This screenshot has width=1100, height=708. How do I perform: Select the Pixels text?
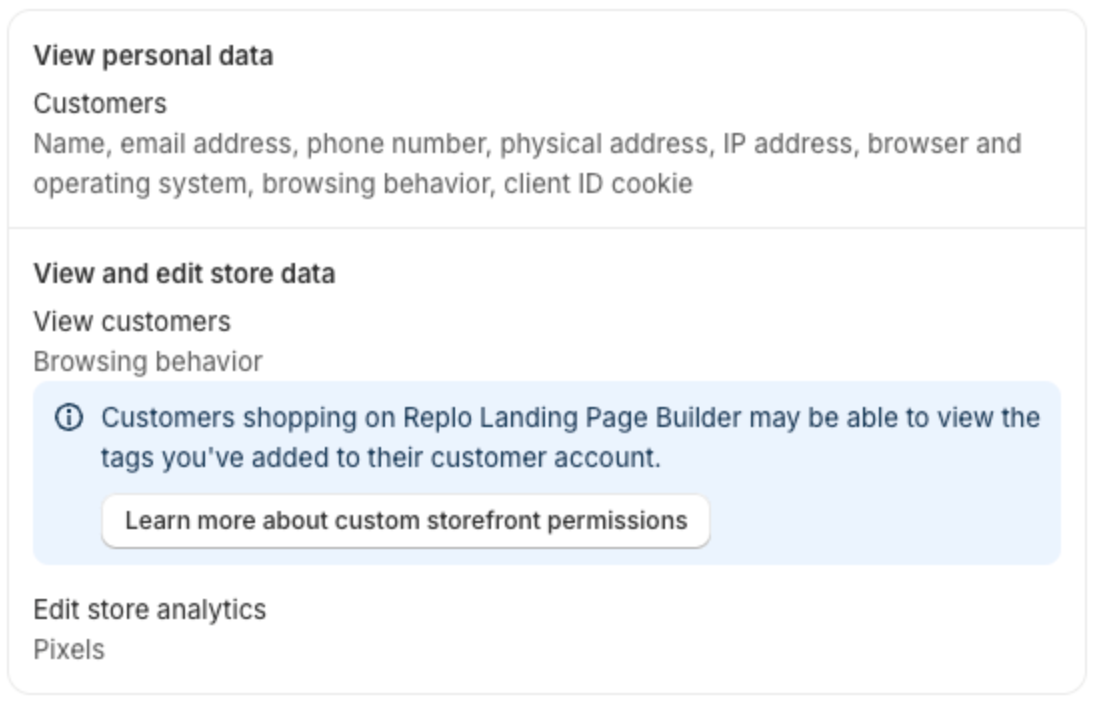tap(69, 650)
